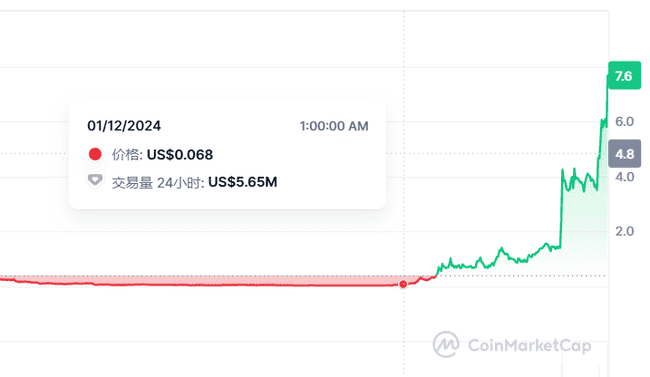Click the CoinMarketCap logo icon
Screen dimensions: 650x377
(446, 344)
